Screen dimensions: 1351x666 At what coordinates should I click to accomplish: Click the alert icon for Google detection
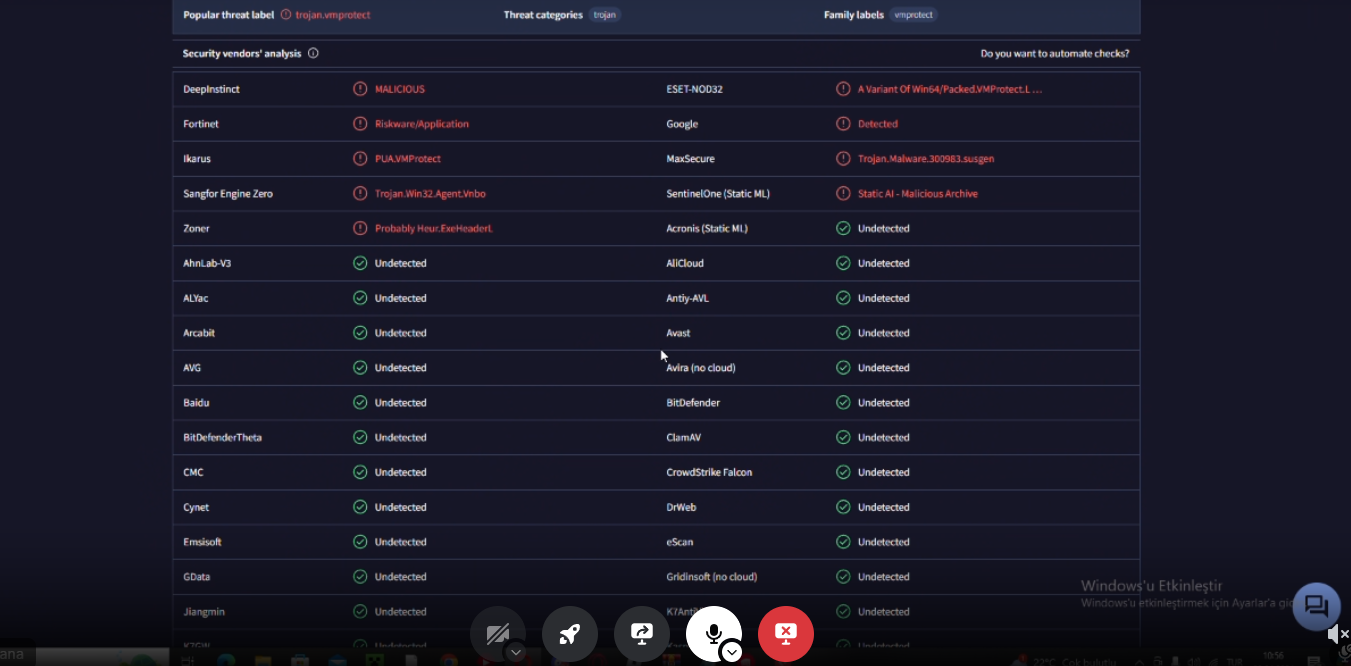(x=843, y=124)
